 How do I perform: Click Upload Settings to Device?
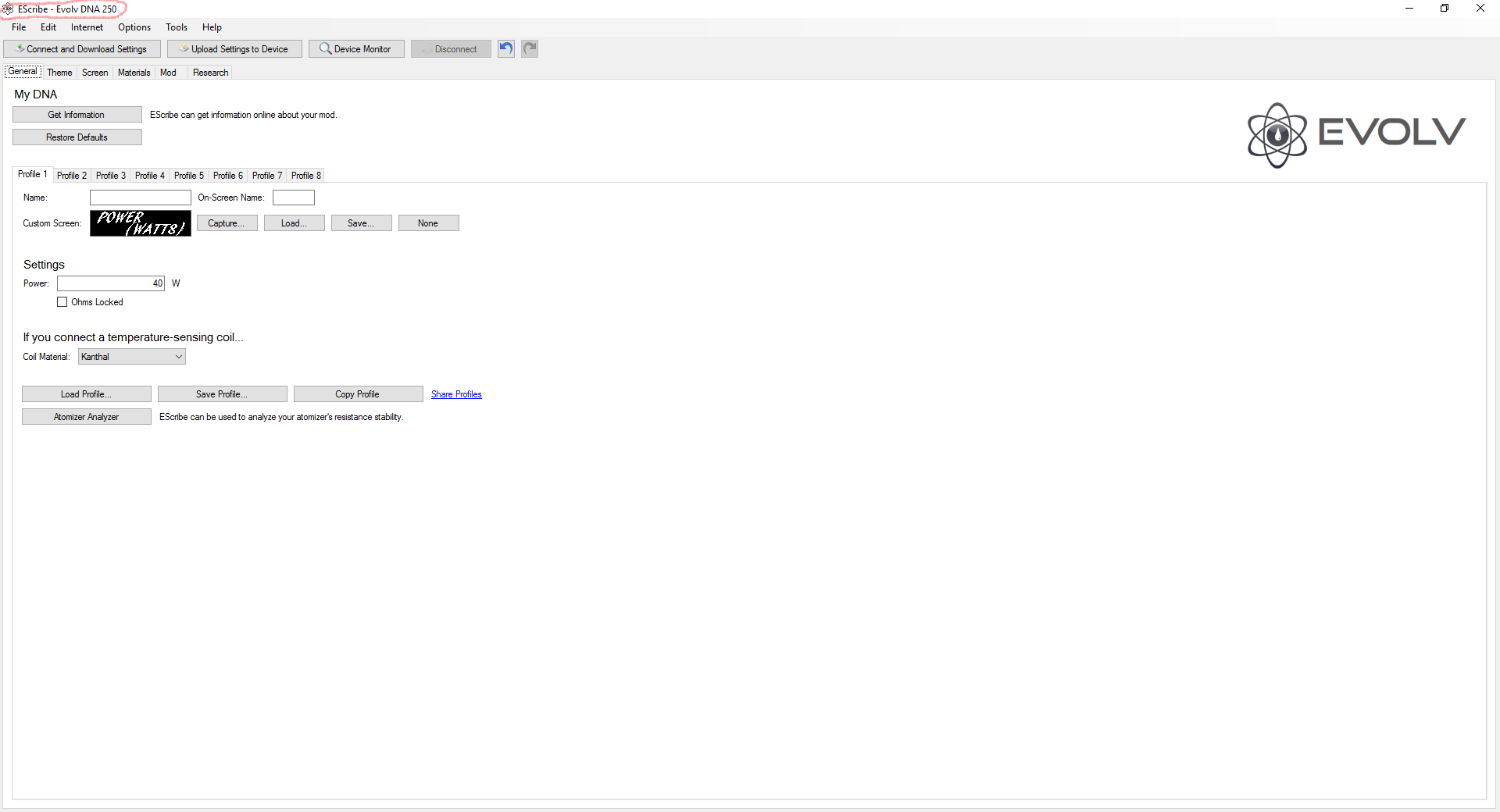tap(234, 48)
